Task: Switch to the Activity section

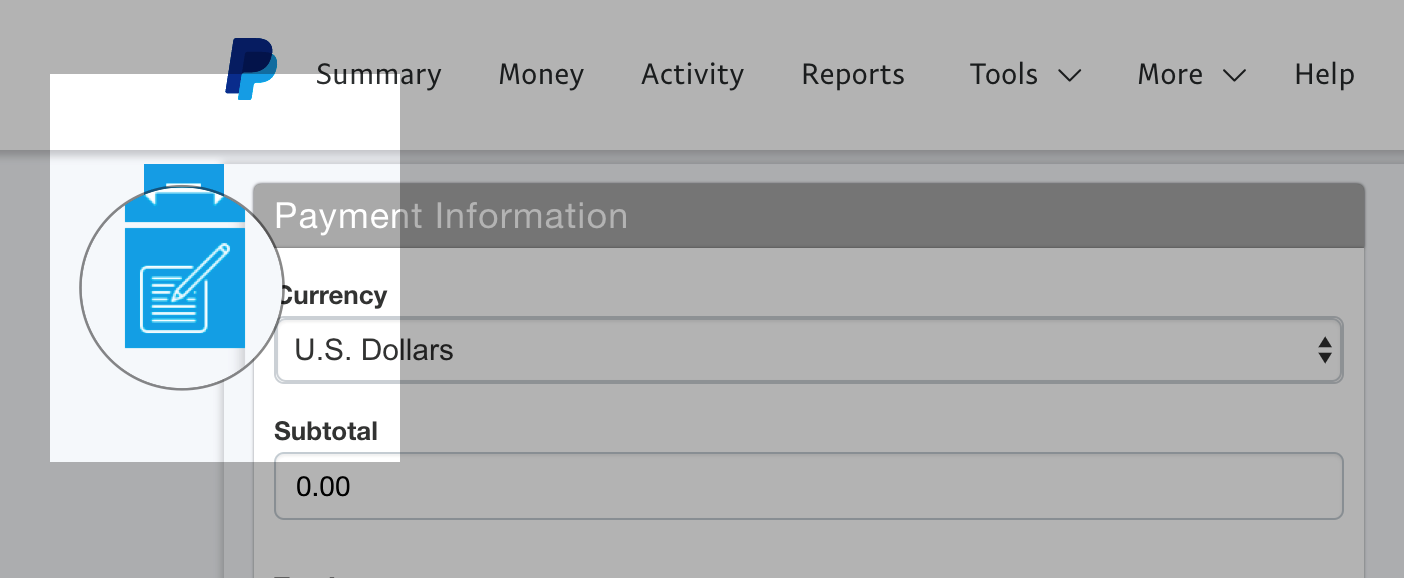Action: point(692,75)
